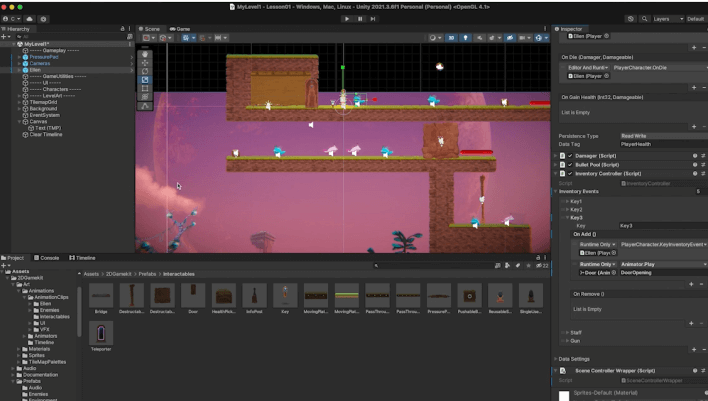Expand Damager script component
Image resolution: width=708 pixels, height=401 pixels.
tap(556, 156)
